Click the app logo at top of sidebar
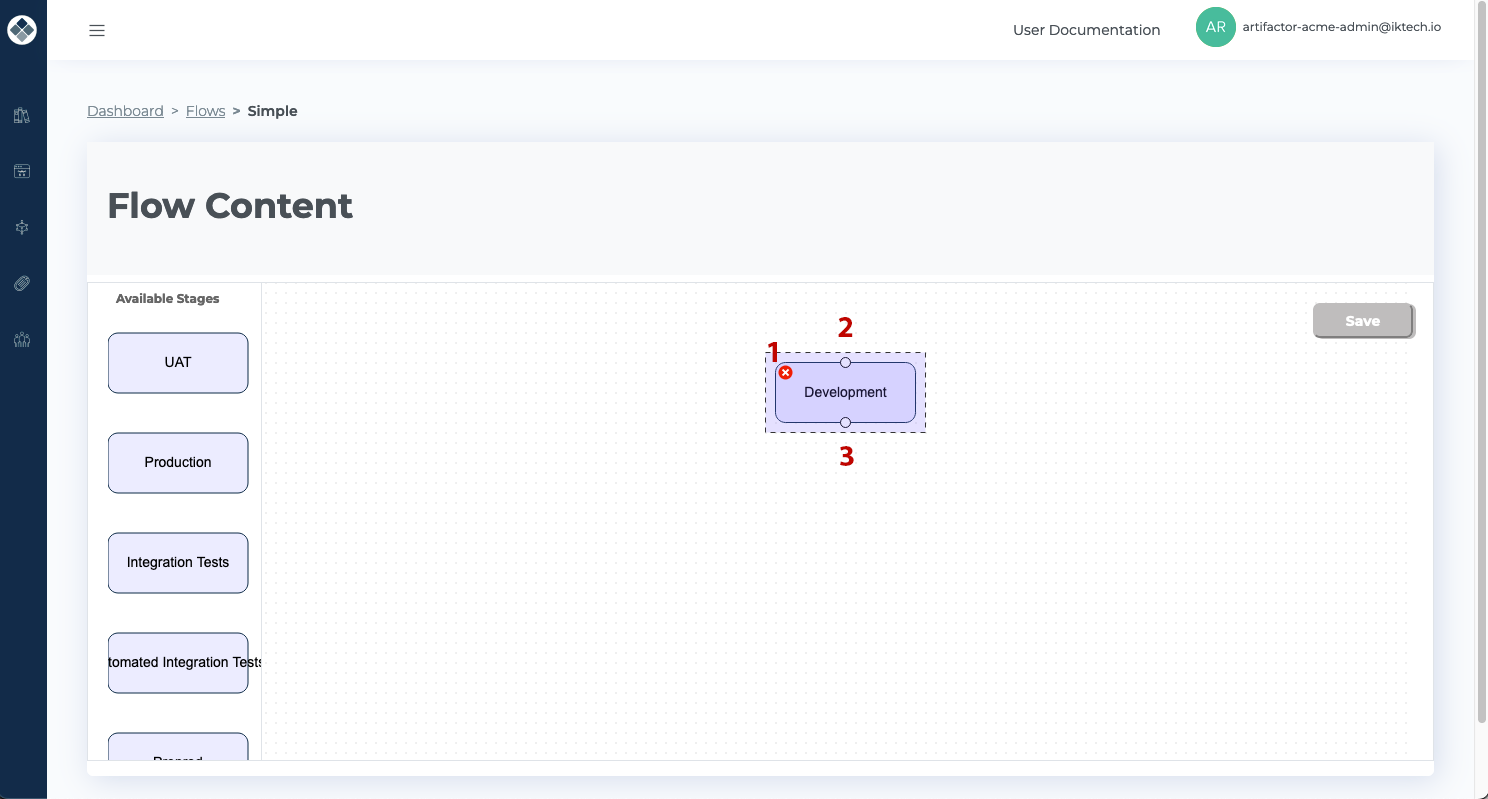The height and width of the screenshot is (799, 1488). coord(22,29)
